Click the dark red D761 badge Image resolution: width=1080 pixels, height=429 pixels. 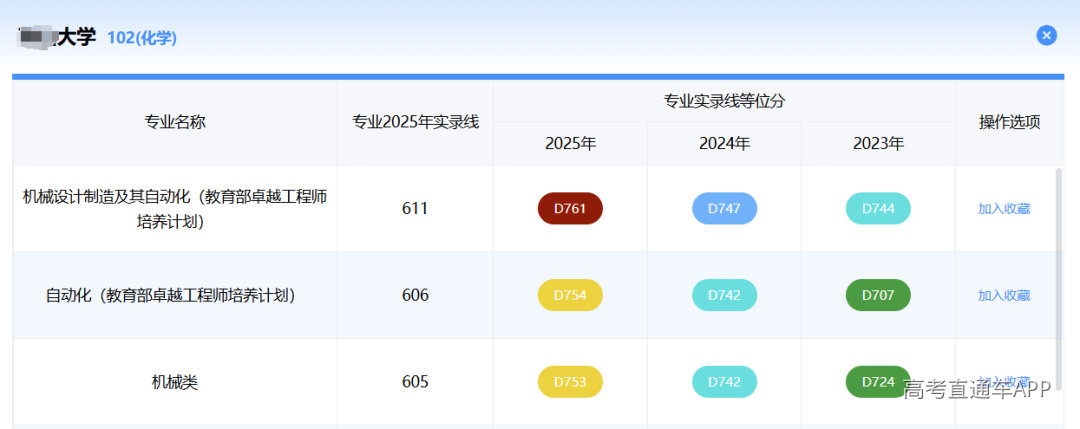(570, 209)
